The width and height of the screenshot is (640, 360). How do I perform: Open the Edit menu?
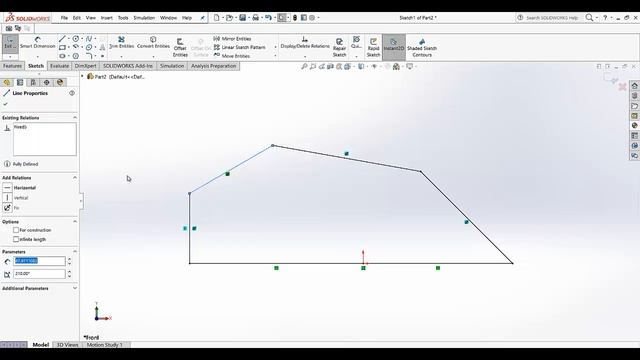(77, 18)
